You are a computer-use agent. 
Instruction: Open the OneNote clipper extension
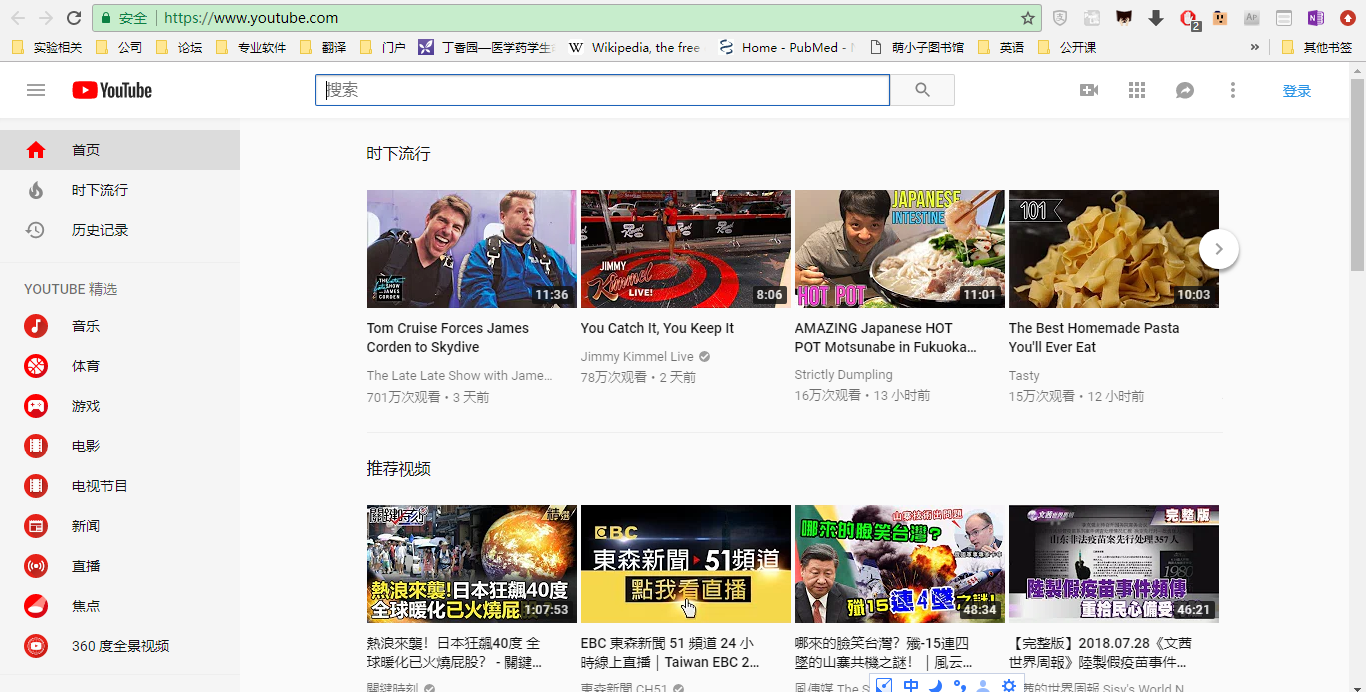click(1316, 18)
